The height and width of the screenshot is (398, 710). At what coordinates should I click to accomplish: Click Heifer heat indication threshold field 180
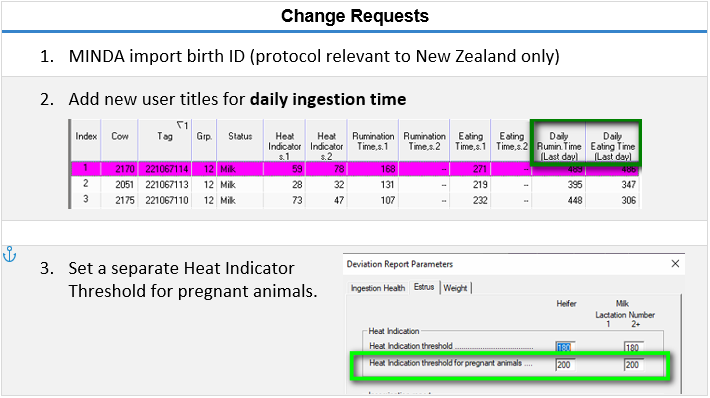point(565,347)
